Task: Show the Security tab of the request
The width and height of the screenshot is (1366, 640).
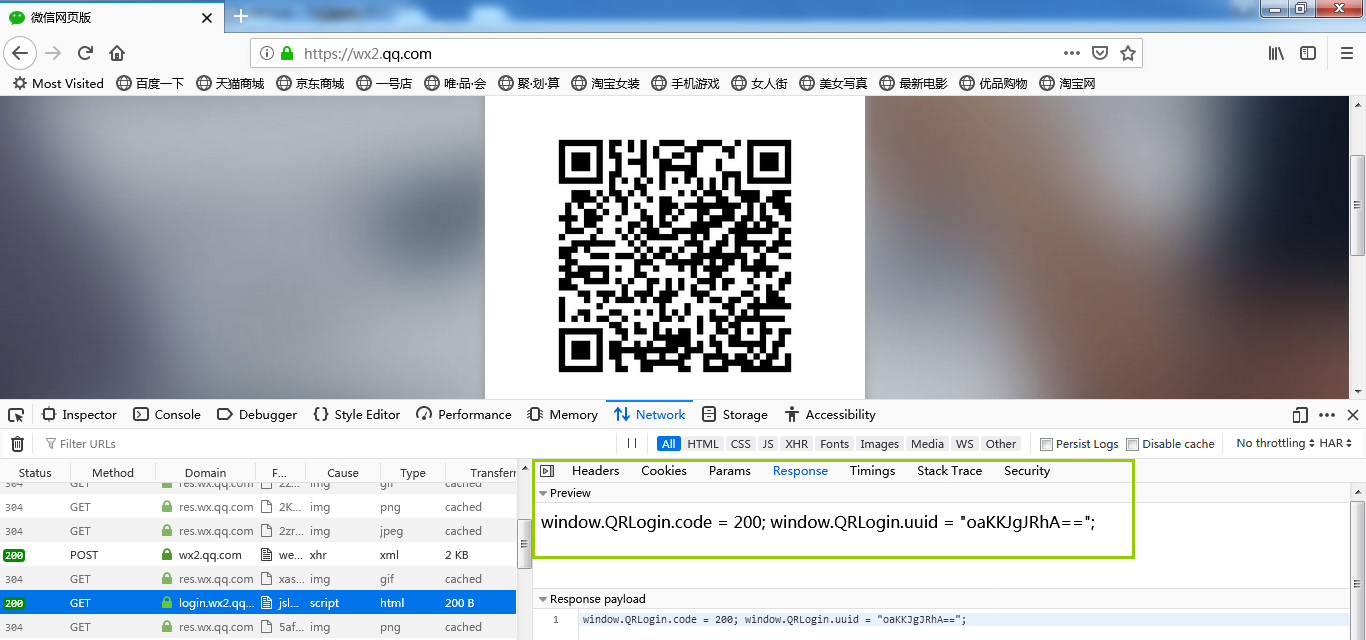Action: click(x=1027, y=471)
